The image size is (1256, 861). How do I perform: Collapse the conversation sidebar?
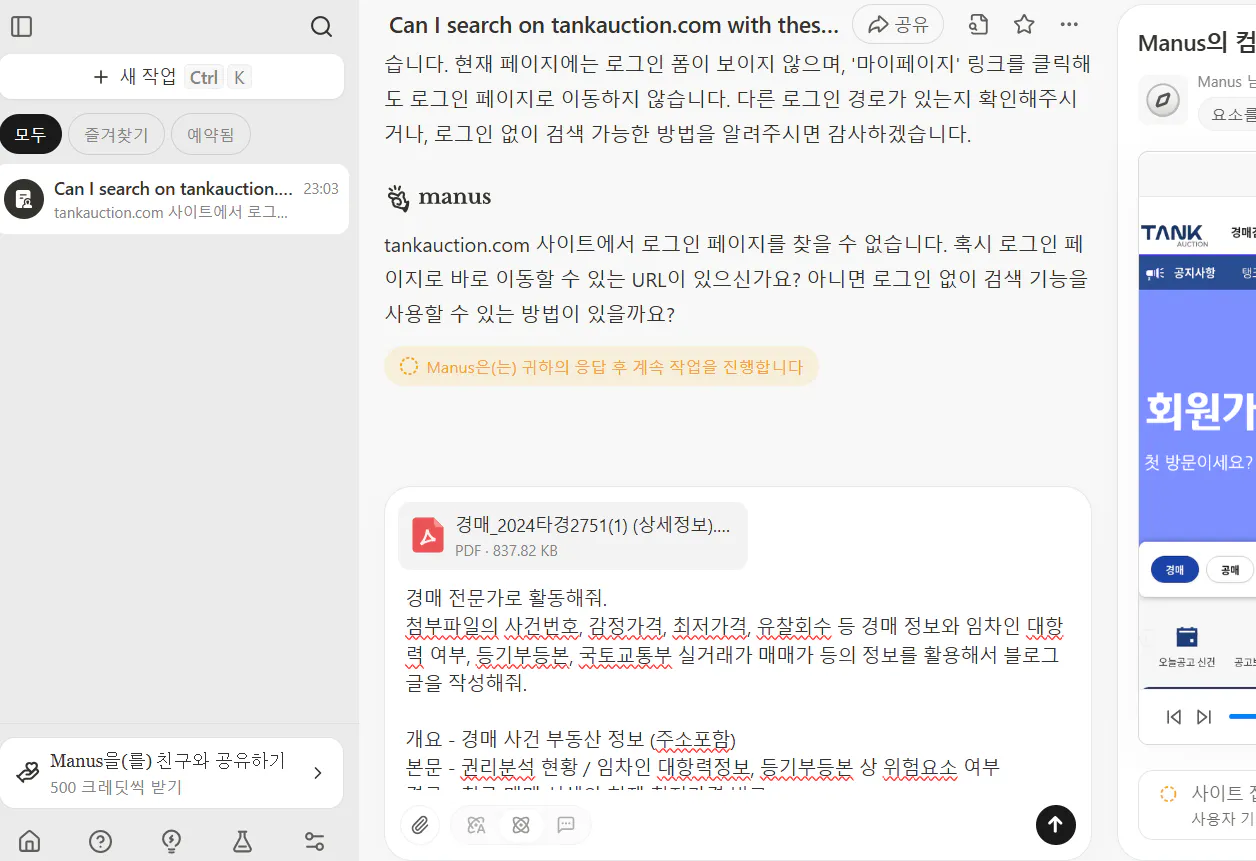[x=22, y=27]
